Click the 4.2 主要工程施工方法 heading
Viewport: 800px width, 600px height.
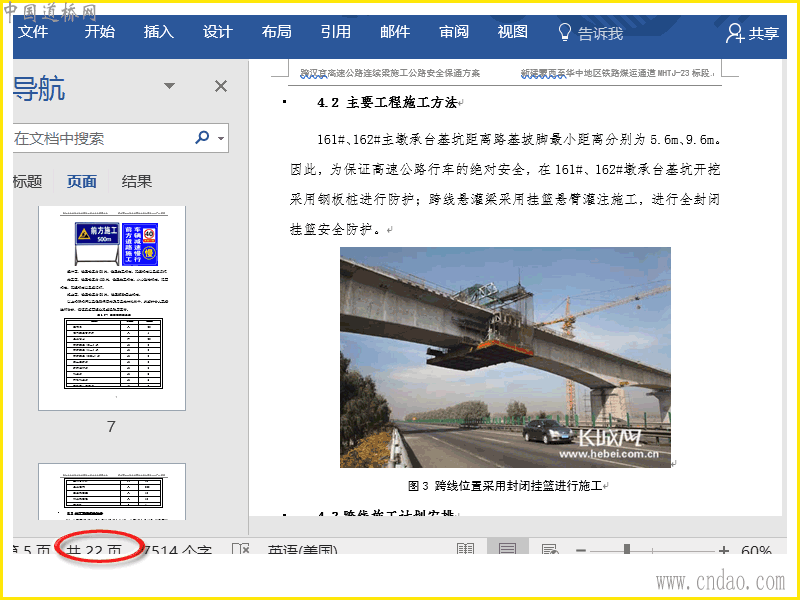tap(387, 103)
